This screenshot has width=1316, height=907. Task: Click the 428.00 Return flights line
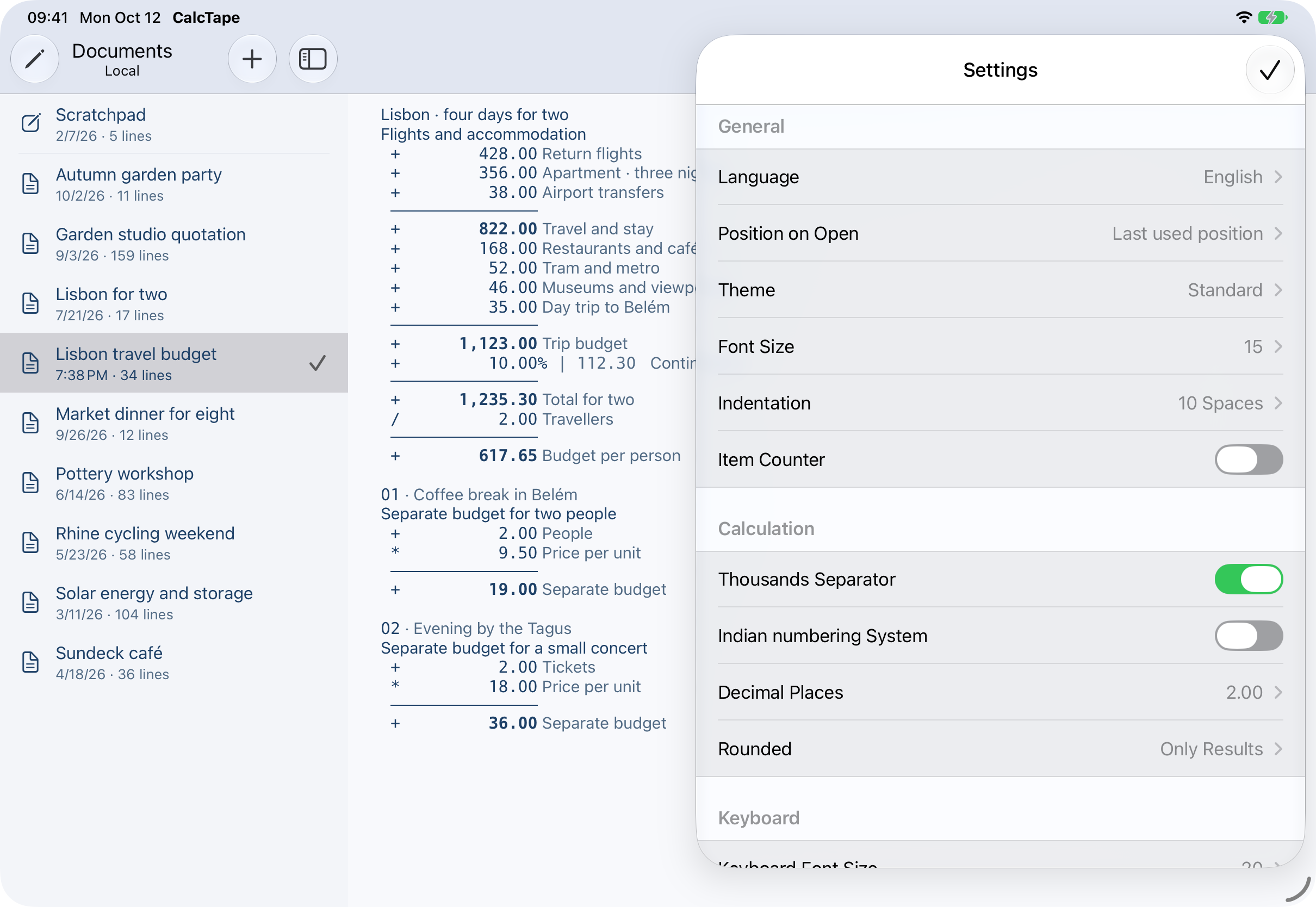pos(516,154)
